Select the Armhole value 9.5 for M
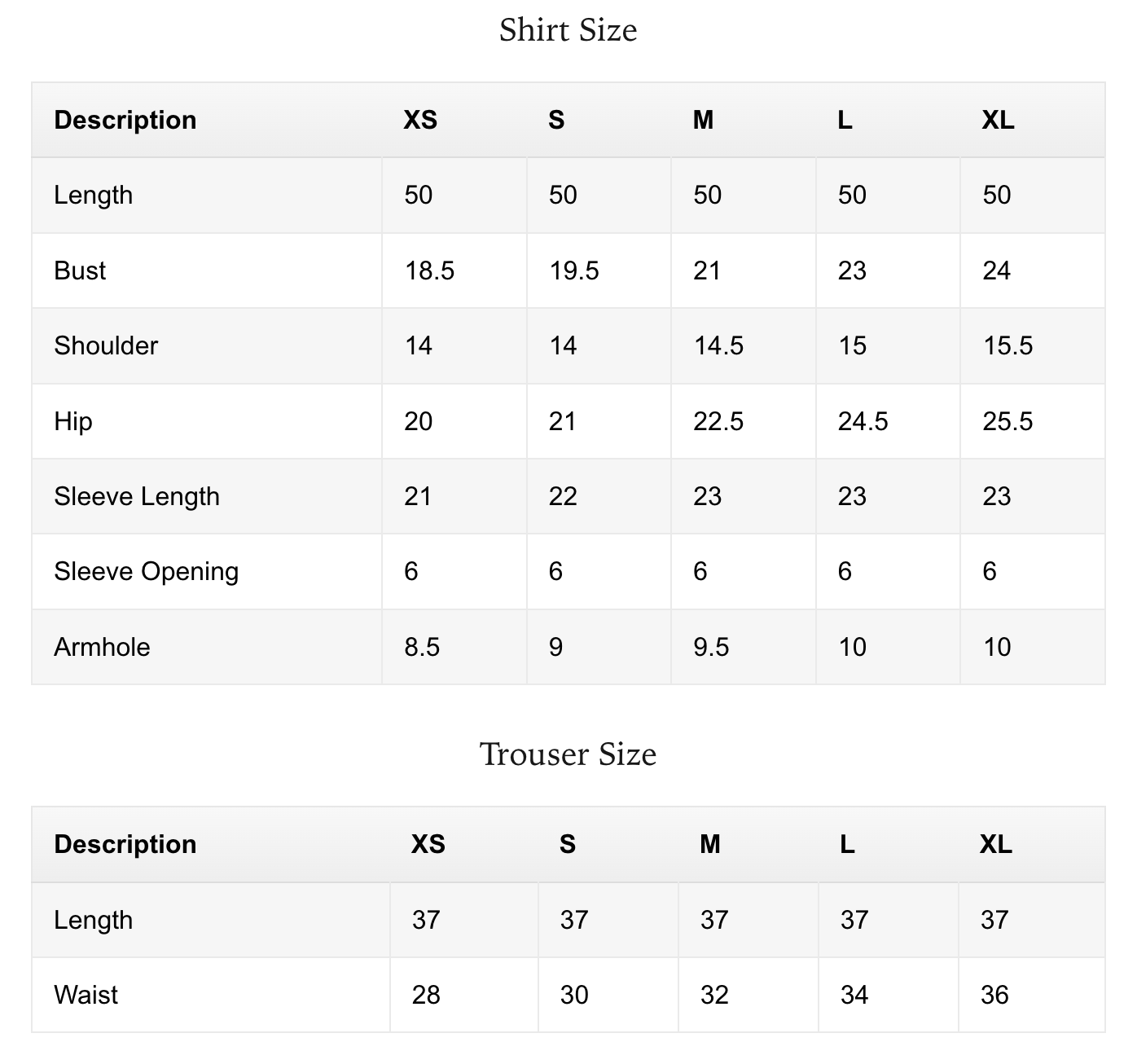This screenshot has width=1137, height=1064. point(711,647)
